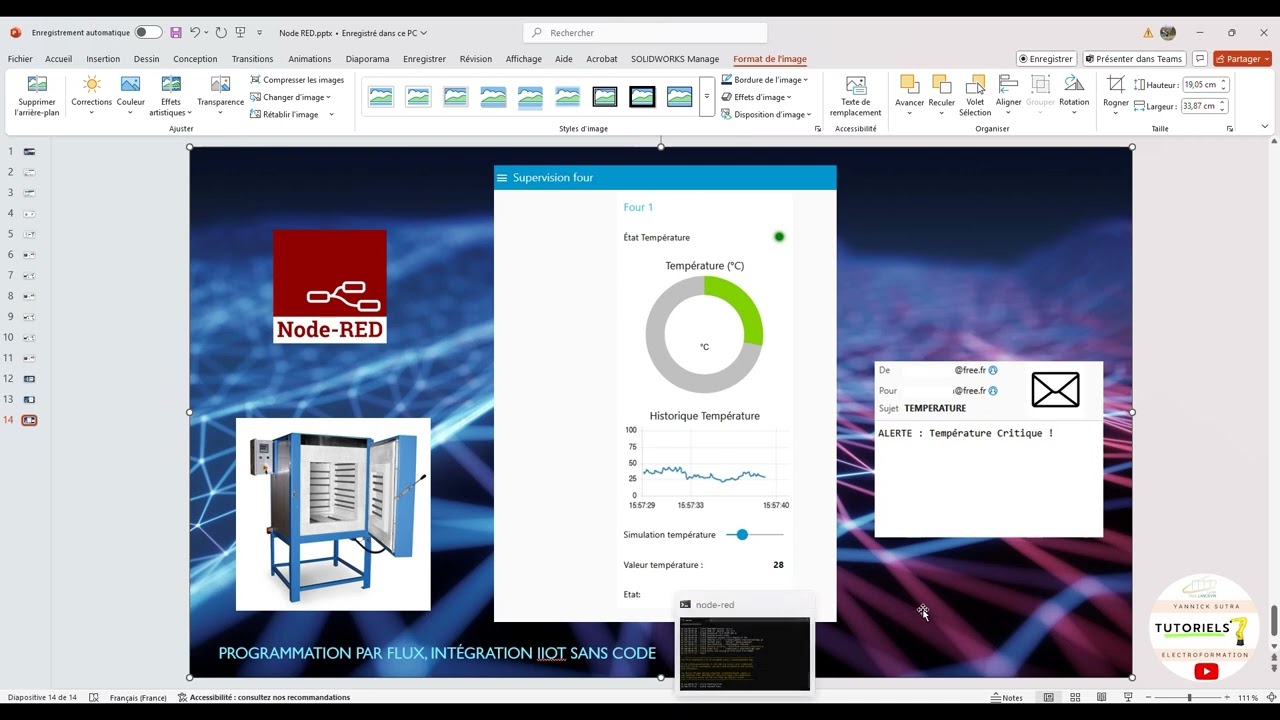1280x720 pixels.
Task: Select slide 12 thumbnail
Action: [x=29, y=379]
